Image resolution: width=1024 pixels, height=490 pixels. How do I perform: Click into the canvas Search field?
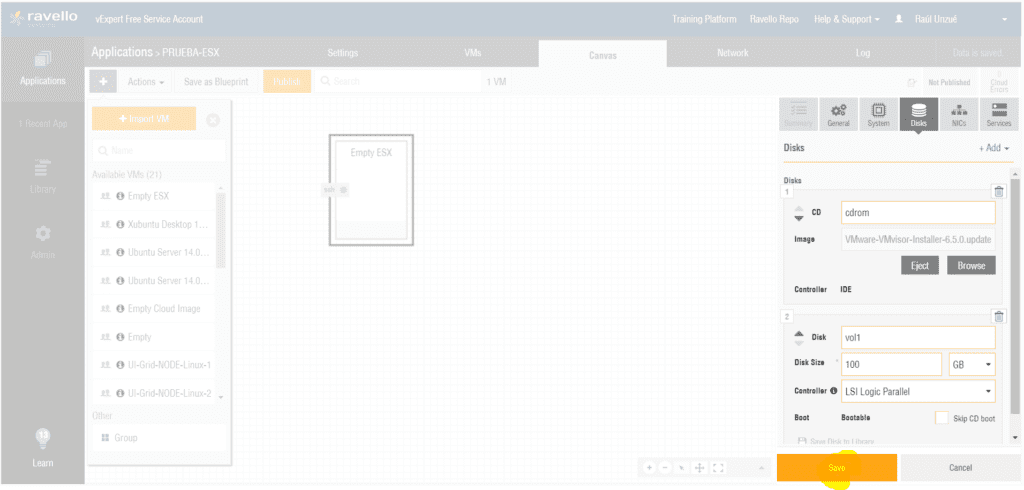(x=398, y=82)
